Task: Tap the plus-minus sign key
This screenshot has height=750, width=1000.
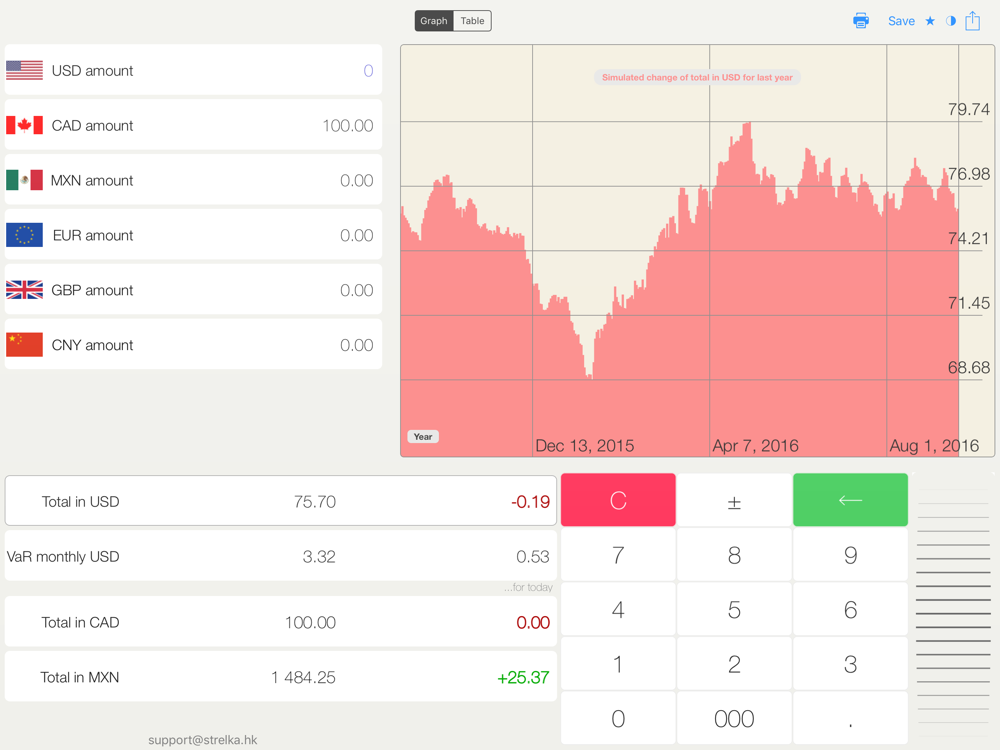Action: click(x=734, y=501)
